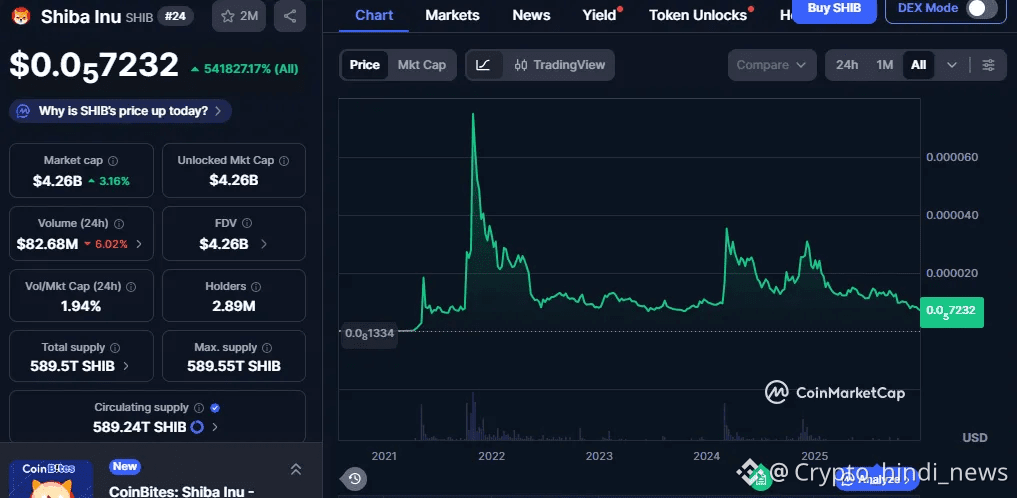Click the Analyze button
The image size is (1017, 498).
click(877, 480)
